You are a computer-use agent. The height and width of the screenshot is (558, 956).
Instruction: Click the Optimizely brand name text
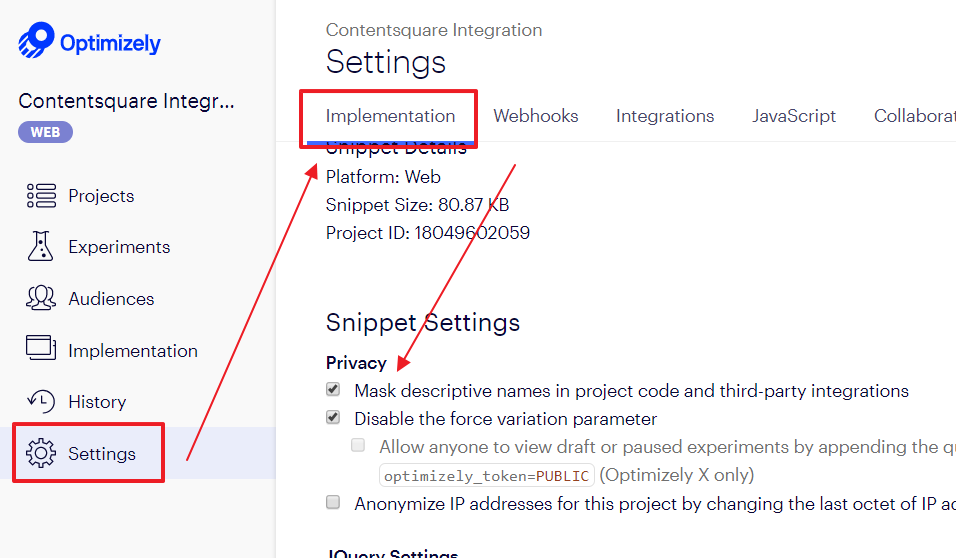pyautogui.click(x=110, y=43)
